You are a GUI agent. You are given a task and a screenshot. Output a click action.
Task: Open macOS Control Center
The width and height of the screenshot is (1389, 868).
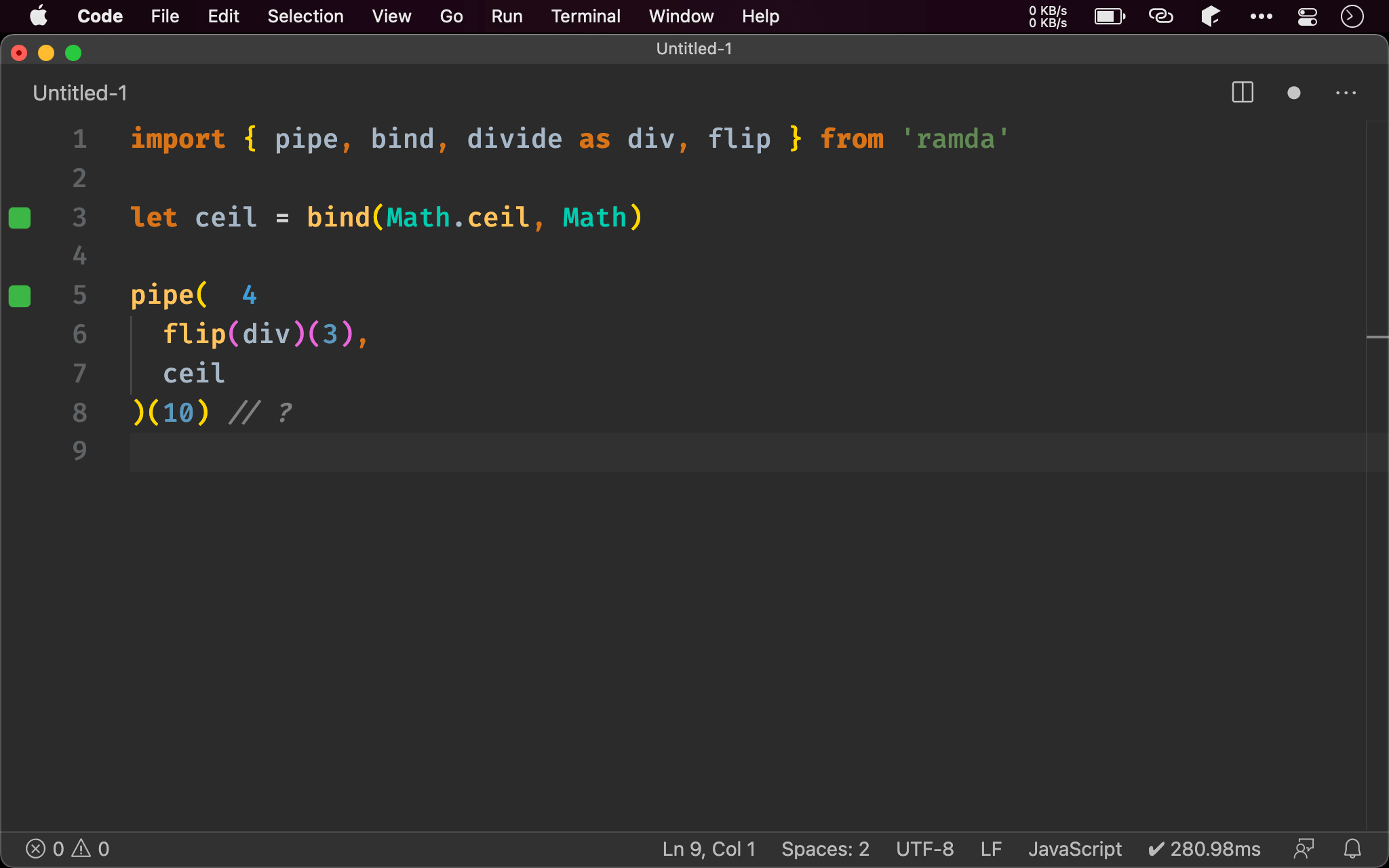(1307, 16)
